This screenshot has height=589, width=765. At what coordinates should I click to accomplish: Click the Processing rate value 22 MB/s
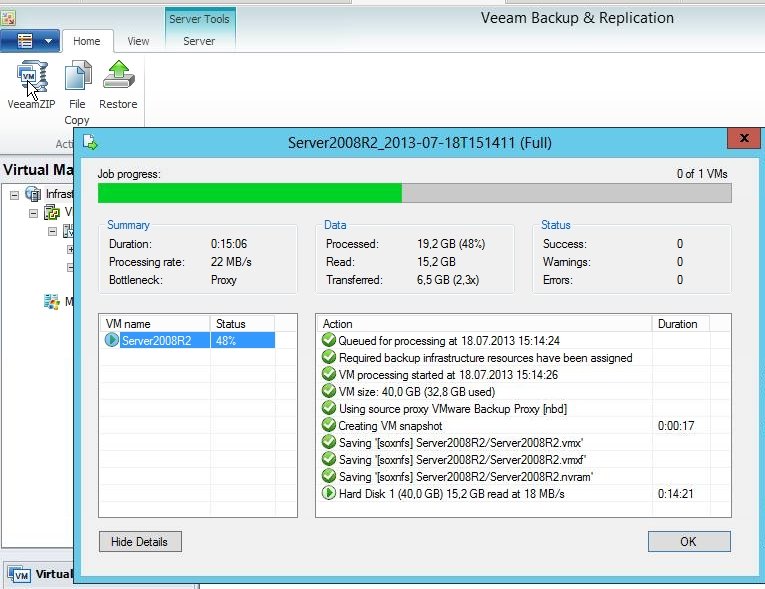[x=231, y=262]
